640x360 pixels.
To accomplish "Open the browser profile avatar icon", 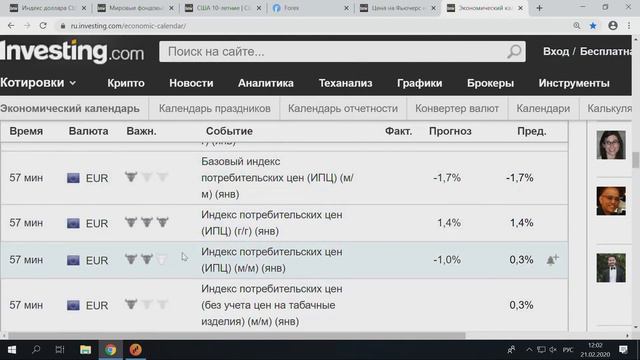I will coord(613,26).
